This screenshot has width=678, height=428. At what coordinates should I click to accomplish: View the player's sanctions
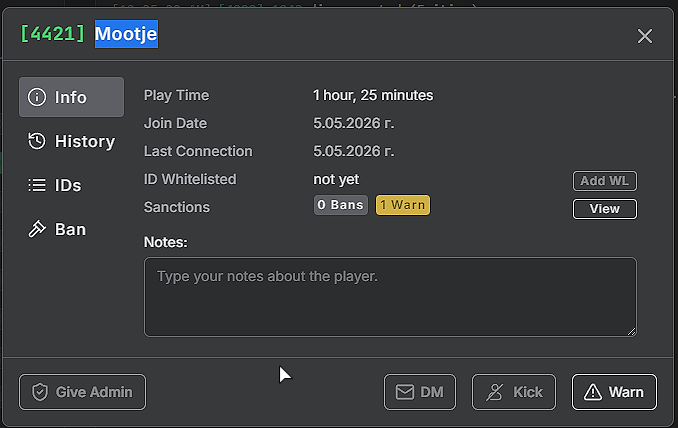[604, 209]
